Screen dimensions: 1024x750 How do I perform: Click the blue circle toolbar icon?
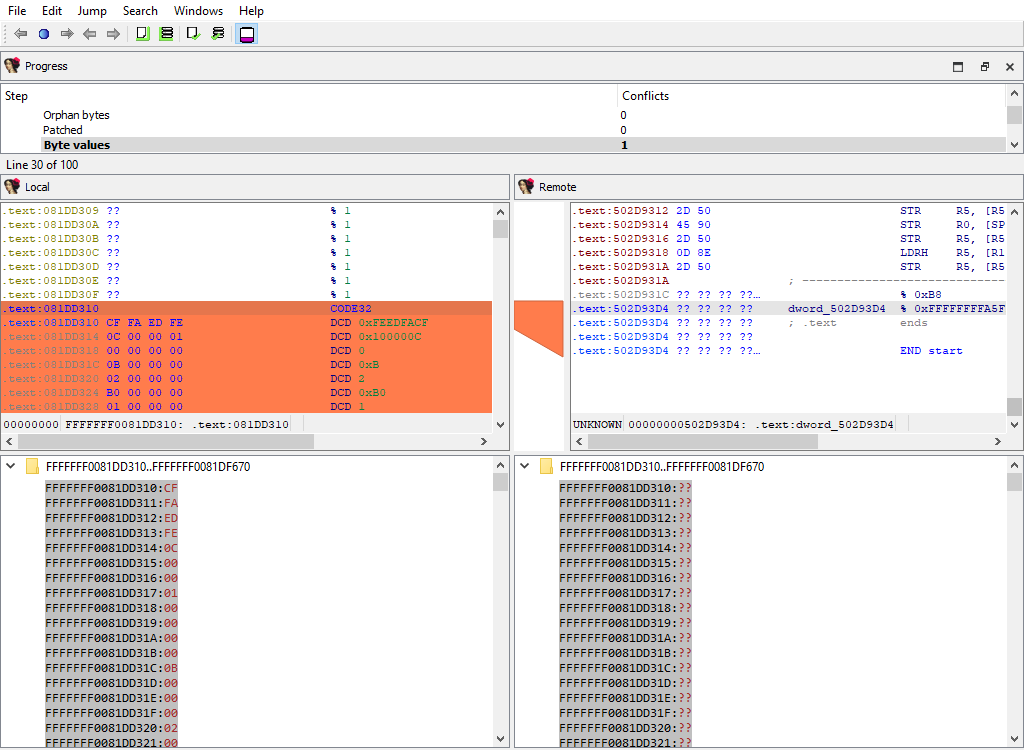tap(44, 34)
